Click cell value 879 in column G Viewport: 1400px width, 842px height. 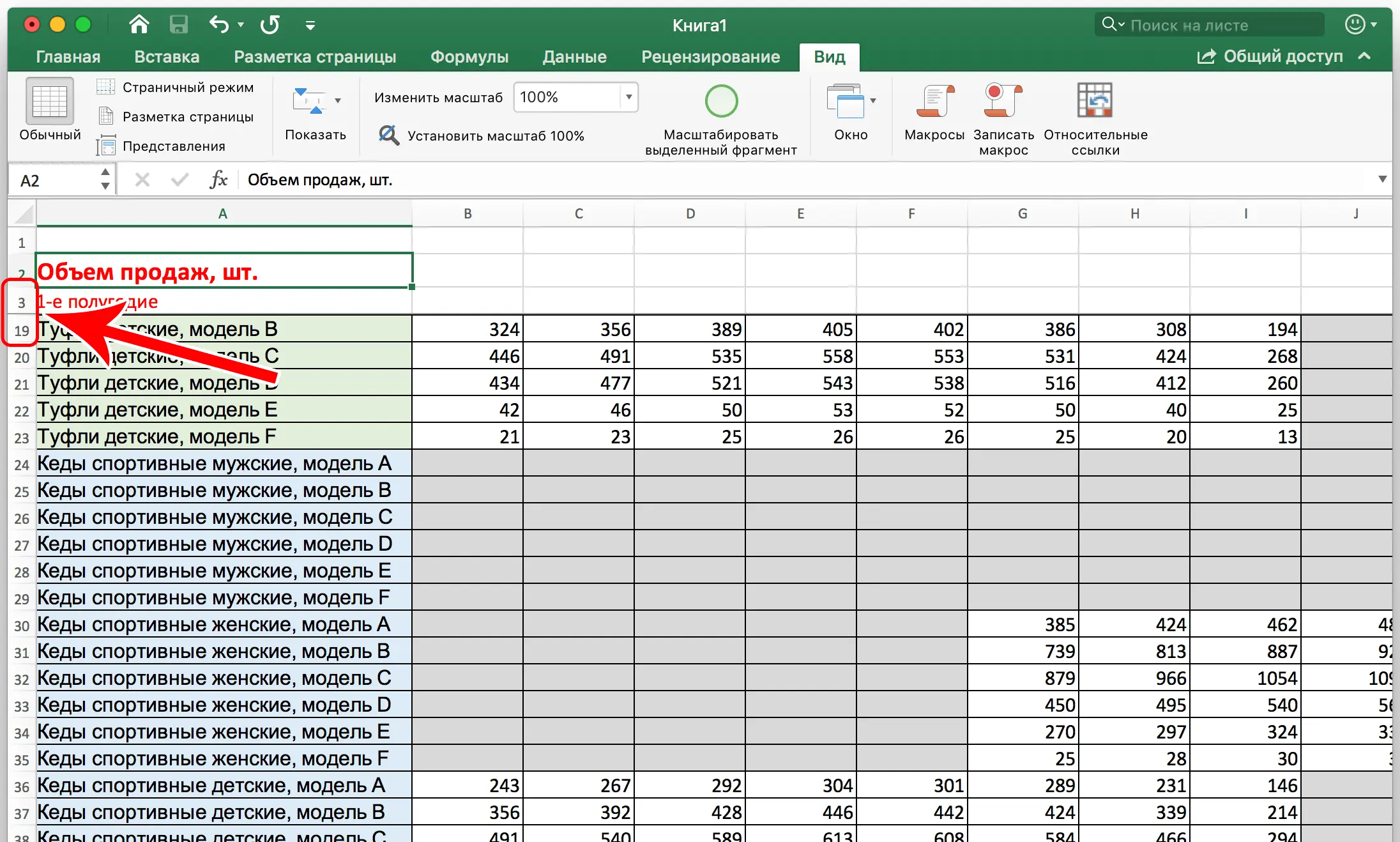(1023, 678)
